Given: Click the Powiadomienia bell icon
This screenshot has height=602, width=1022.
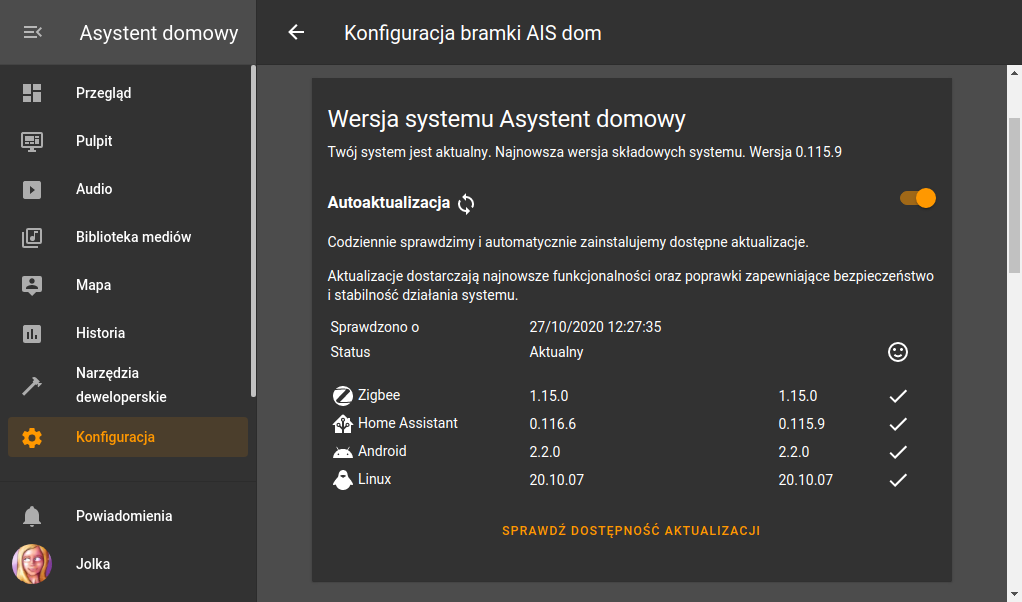Looking at the screenshot, I should [x=32, y=516].
